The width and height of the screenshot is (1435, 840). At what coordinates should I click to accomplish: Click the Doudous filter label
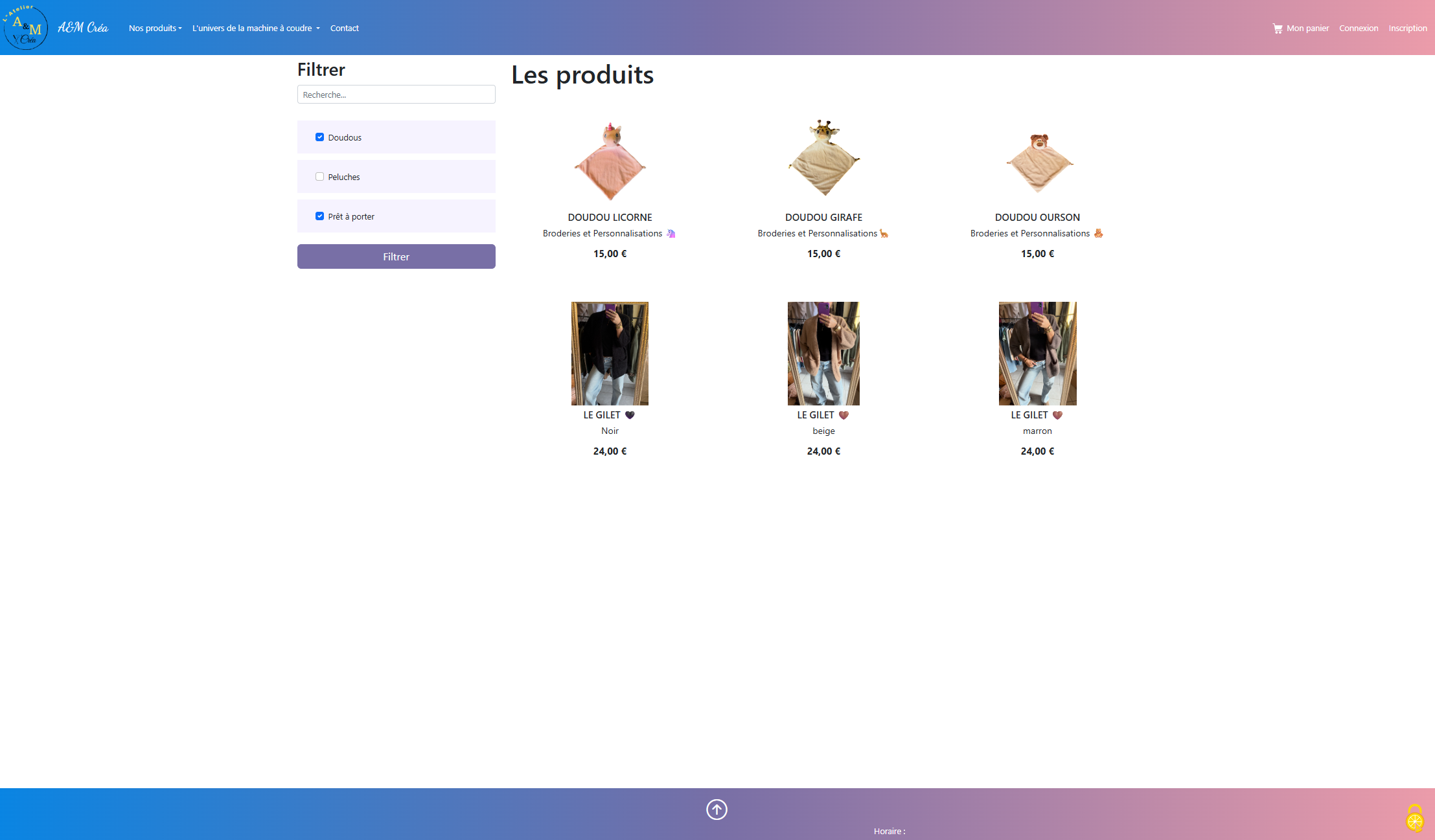[x=345, y=138]
